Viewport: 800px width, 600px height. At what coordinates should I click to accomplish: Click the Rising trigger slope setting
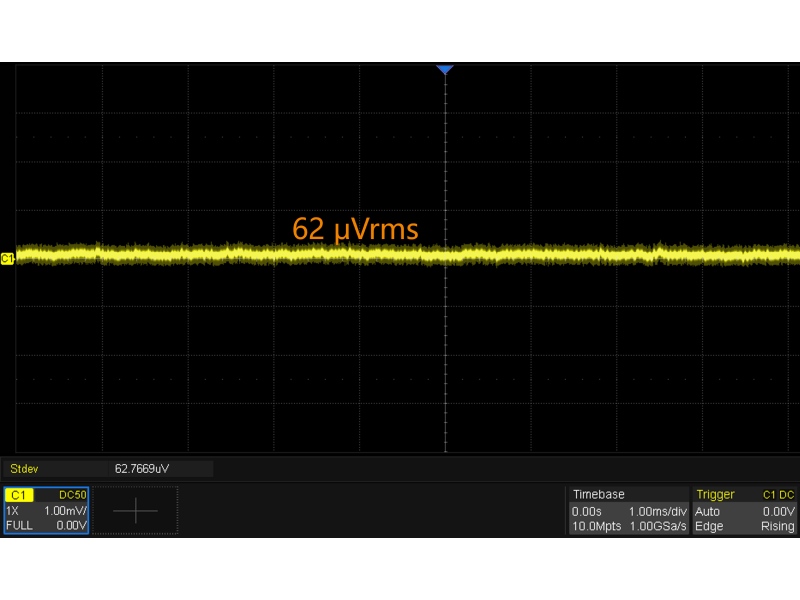coord(777,526)
